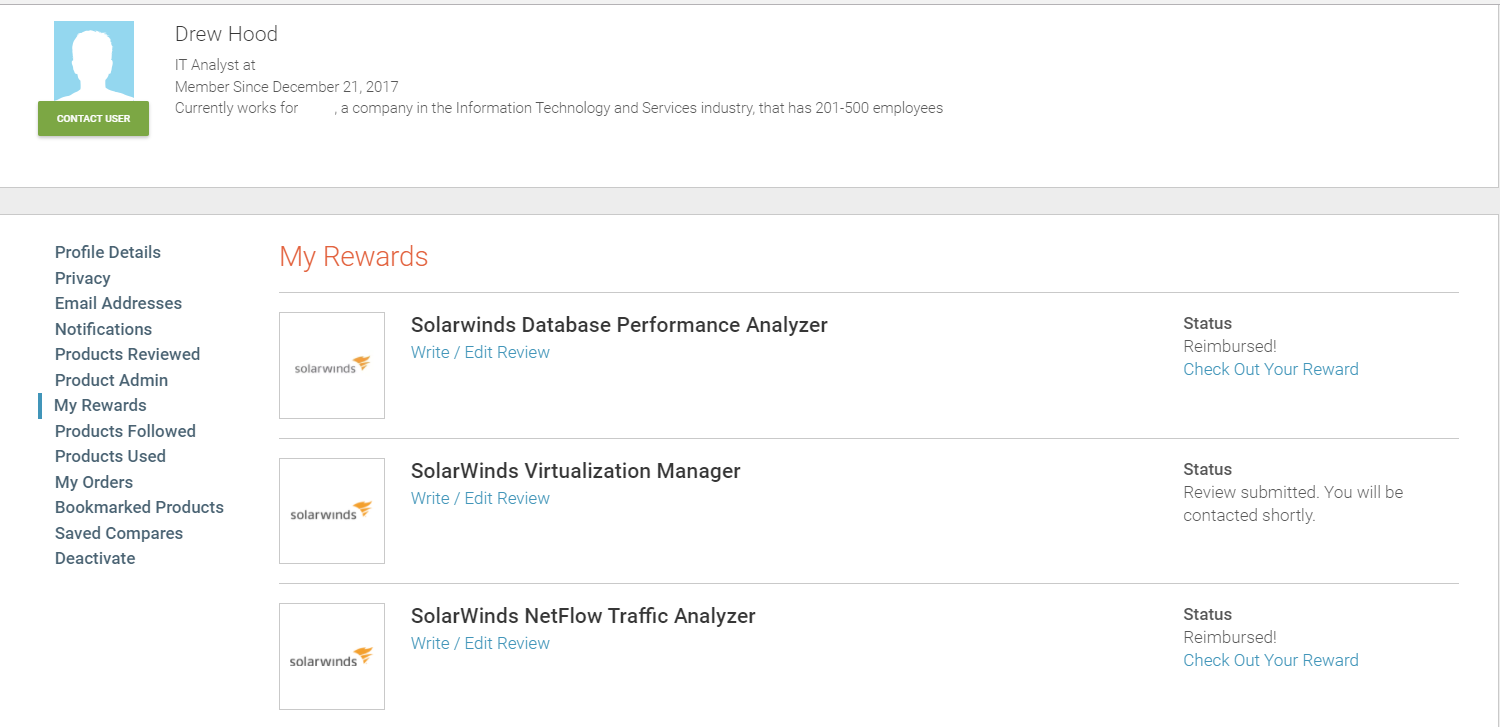Open Product Admin section
Viewport: 1500px width, 727px height.
[111, 380]
